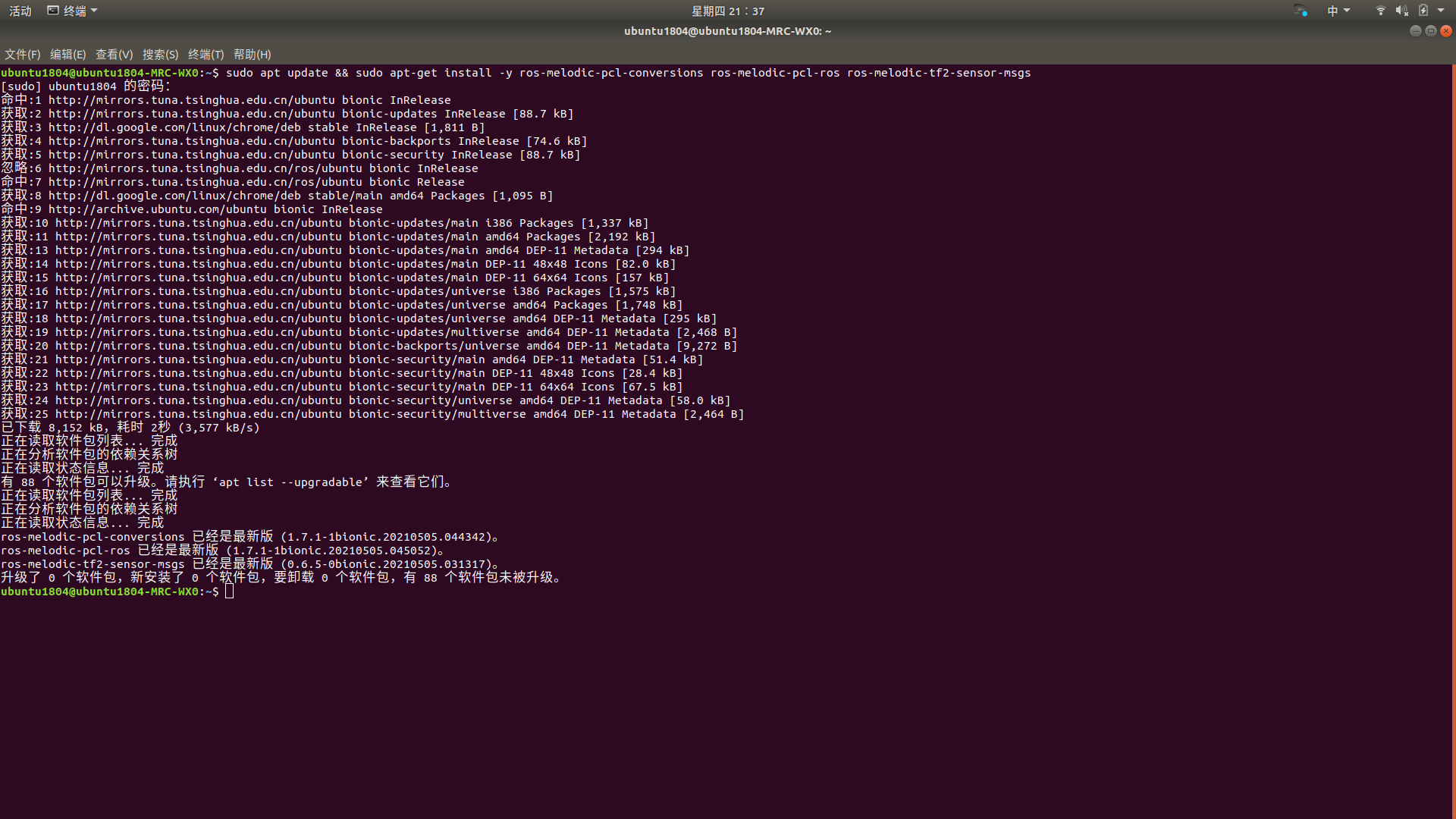This screenshot has height=819, width=1456.
Task: Open the 帮助(H) menu
Action: 252,55
